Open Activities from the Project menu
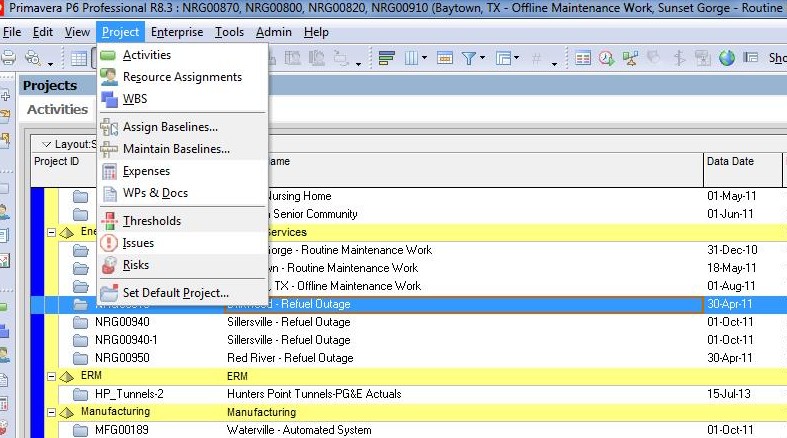Screen dimensions: 787x438 [x=147, y=55]
